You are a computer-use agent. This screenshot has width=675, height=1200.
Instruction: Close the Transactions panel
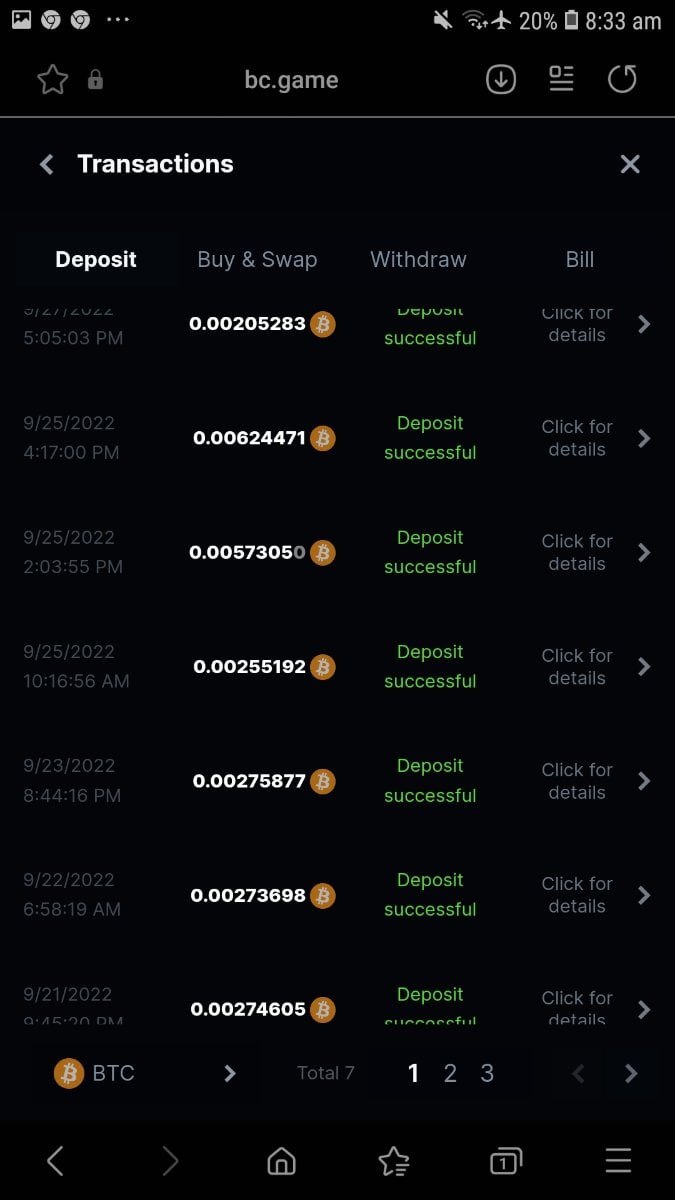[630, 164]
